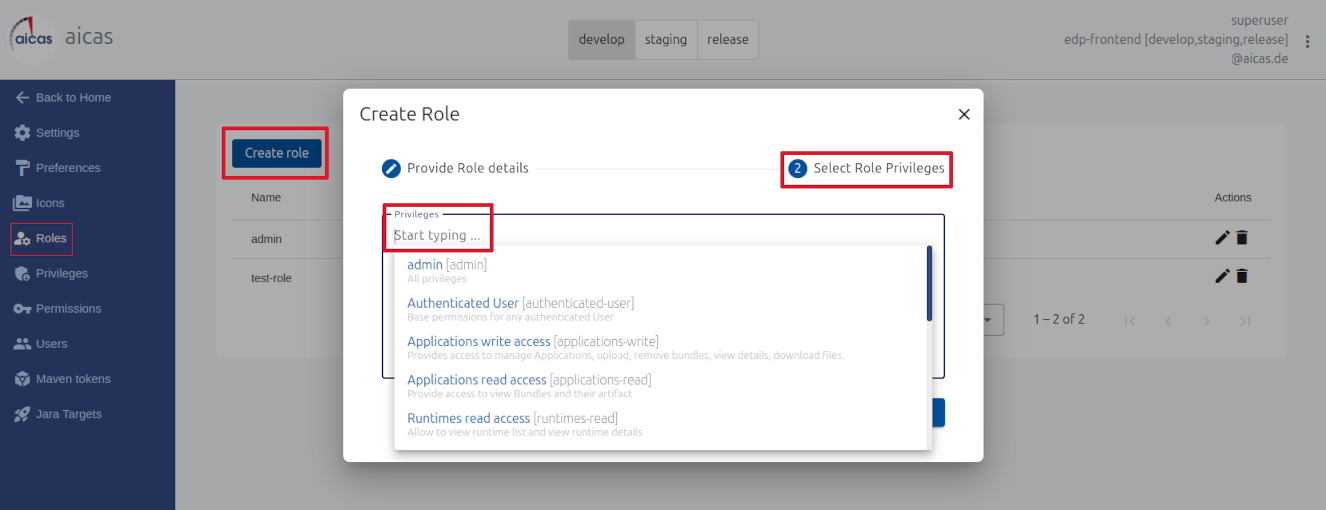Click the Maven tokens cube icon
The image size is (1326, 510).
(x=22, y=379)
